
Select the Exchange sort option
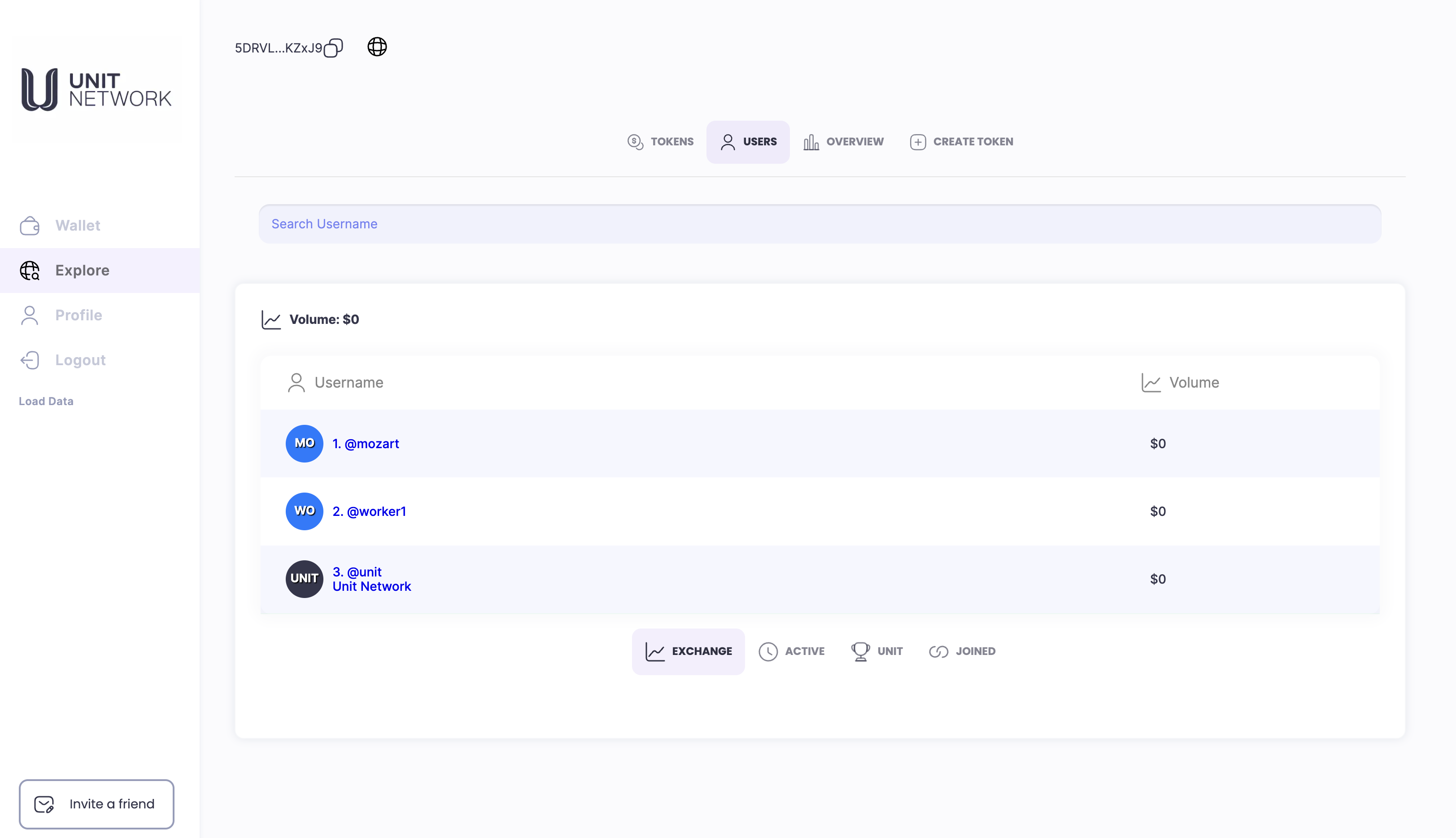coord(688,651)
